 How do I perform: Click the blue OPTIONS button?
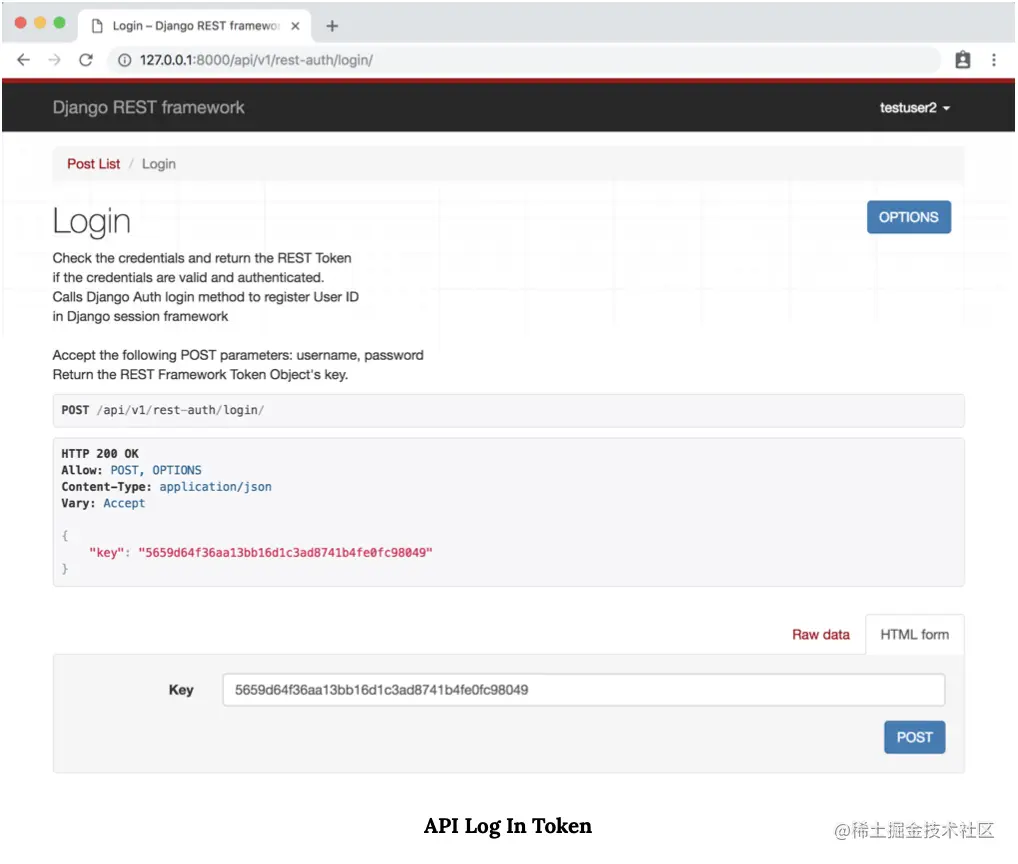pos(908,217)
